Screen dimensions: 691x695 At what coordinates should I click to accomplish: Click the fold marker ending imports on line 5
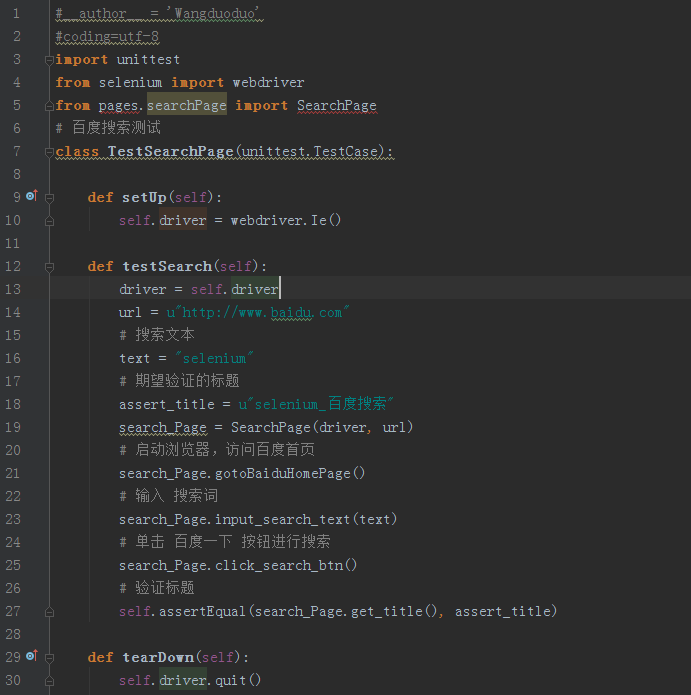49,106
